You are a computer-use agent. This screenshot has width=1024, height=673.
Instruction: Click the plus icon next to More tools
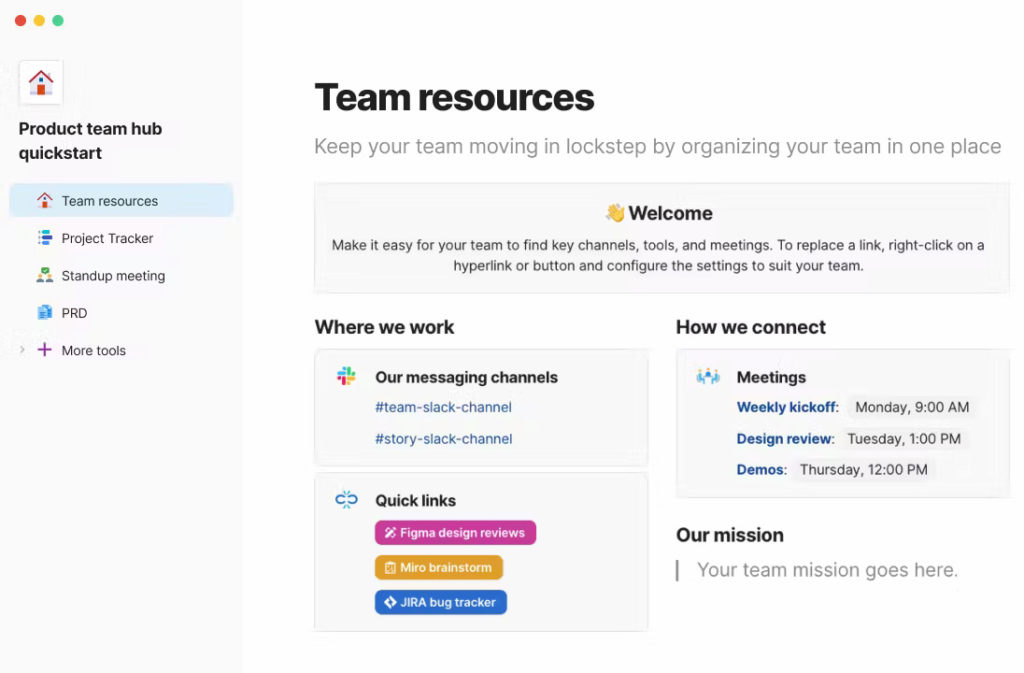(x=44, y=350)
